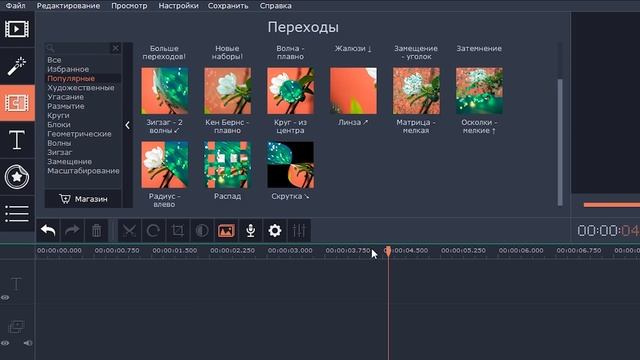
Task: Click the titles track T icon
Action: (16, 283)
